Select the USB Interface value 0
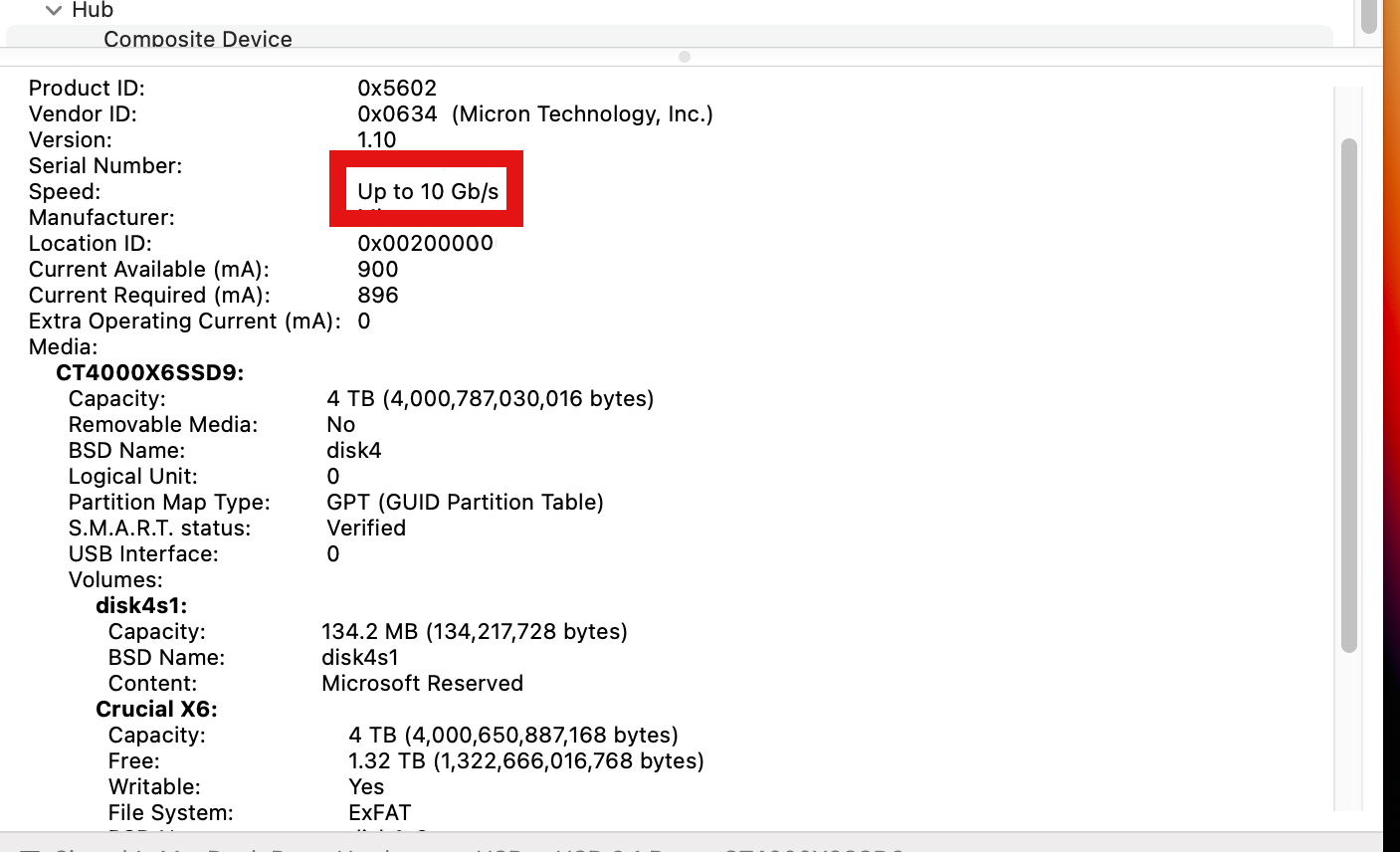 tap(333, 554)
